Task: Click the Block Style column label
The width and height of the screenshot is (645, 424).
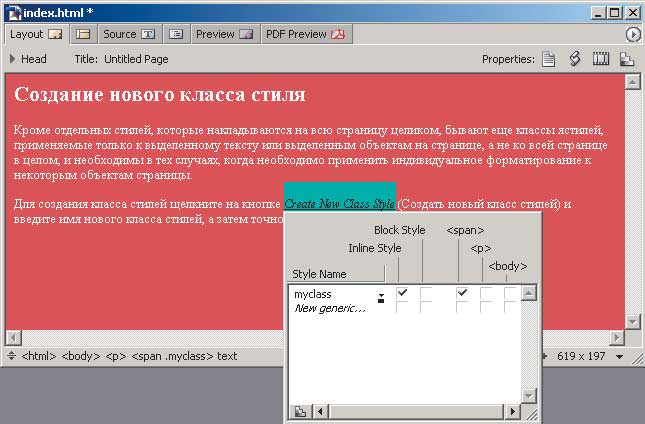Action: (x=399, y=230)
